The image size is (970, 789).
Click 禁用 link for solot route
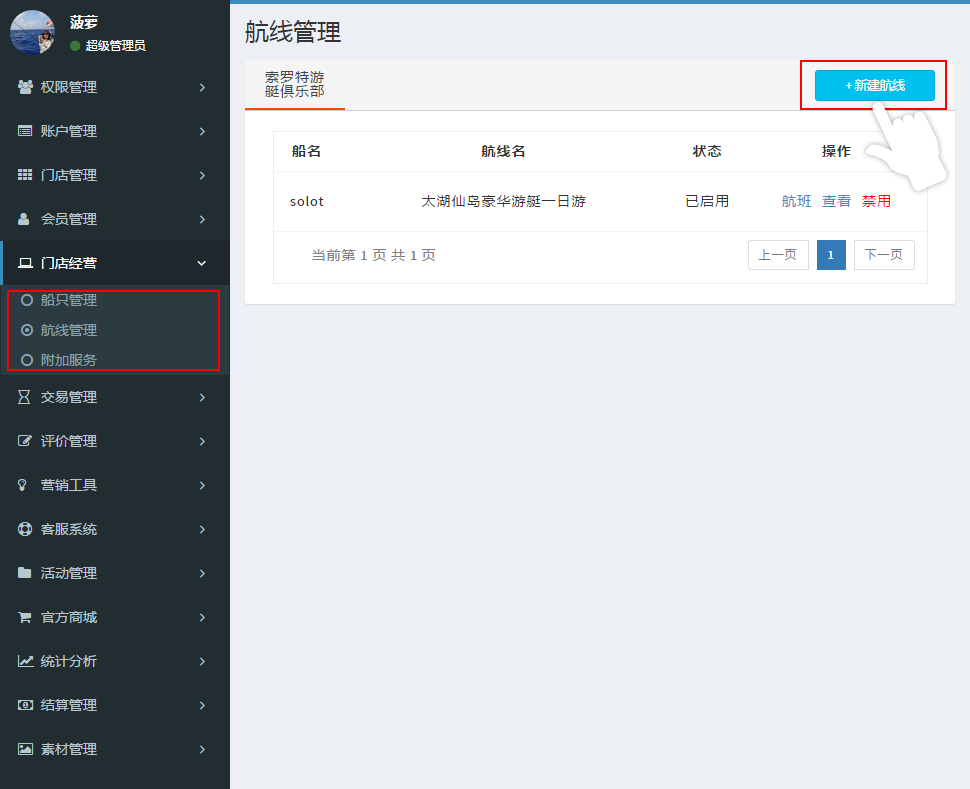(x=876, y=201)
